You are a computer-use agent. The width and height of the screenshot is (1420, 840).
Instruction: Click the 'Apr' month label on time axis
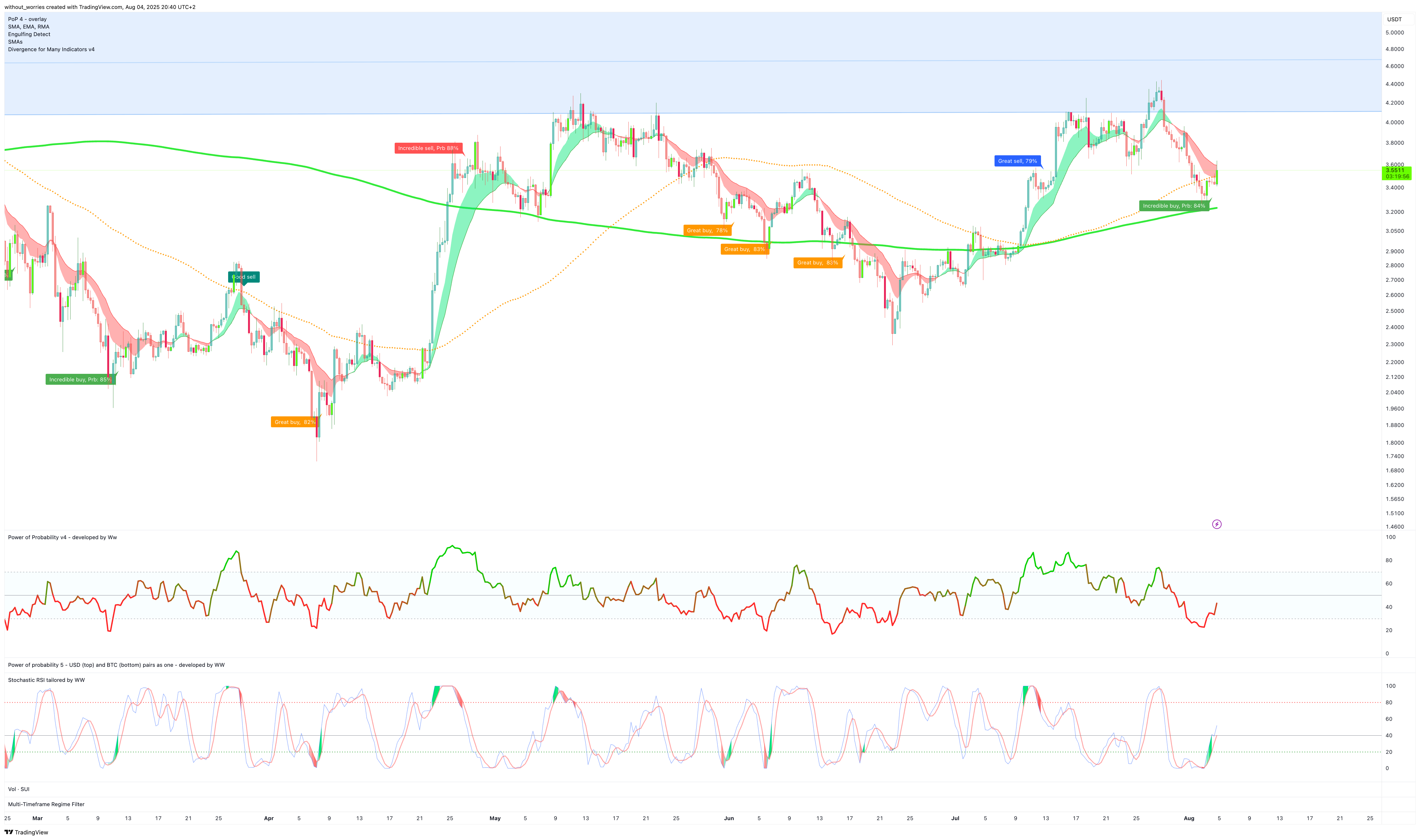269,818
